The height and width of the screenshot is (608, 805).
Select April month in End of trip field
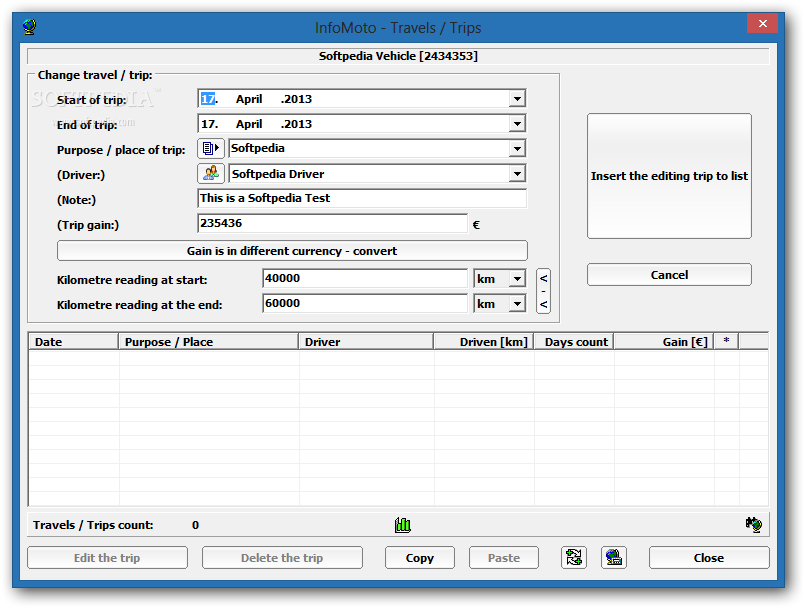point(249,124)
